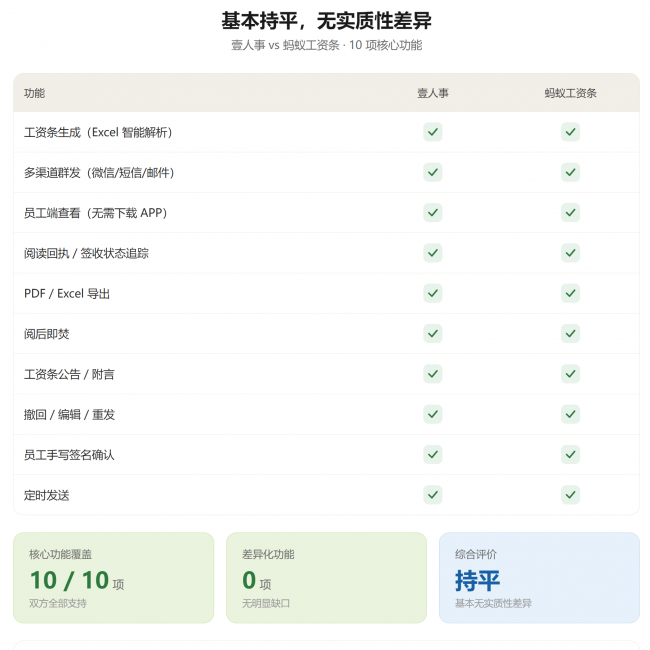Select the 壹人事 column header
This screenshot has height=650, width=650.
click(x=432, y=93)
